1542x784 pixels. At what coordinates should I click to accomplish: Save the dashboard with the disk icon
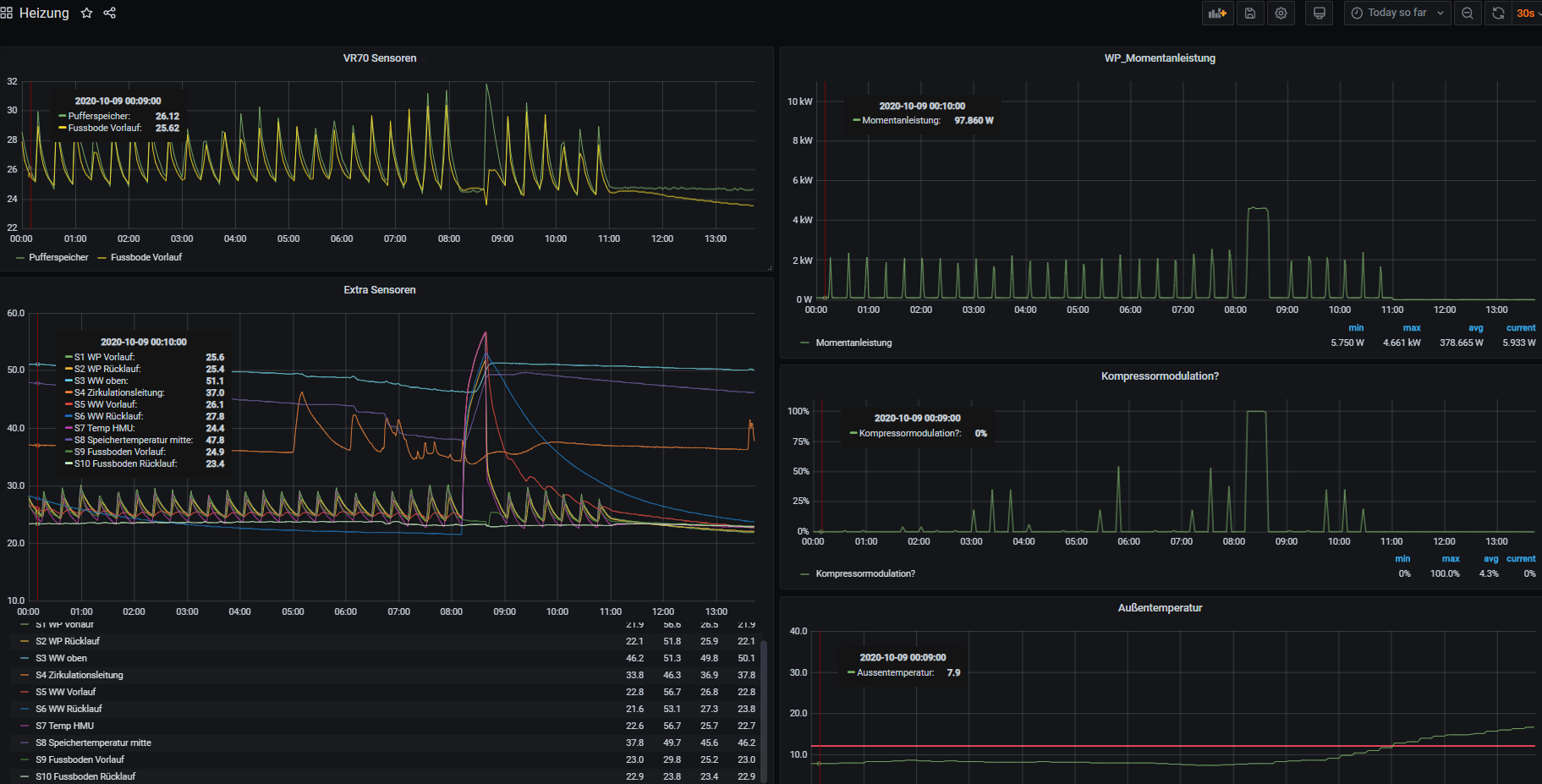1249,14
